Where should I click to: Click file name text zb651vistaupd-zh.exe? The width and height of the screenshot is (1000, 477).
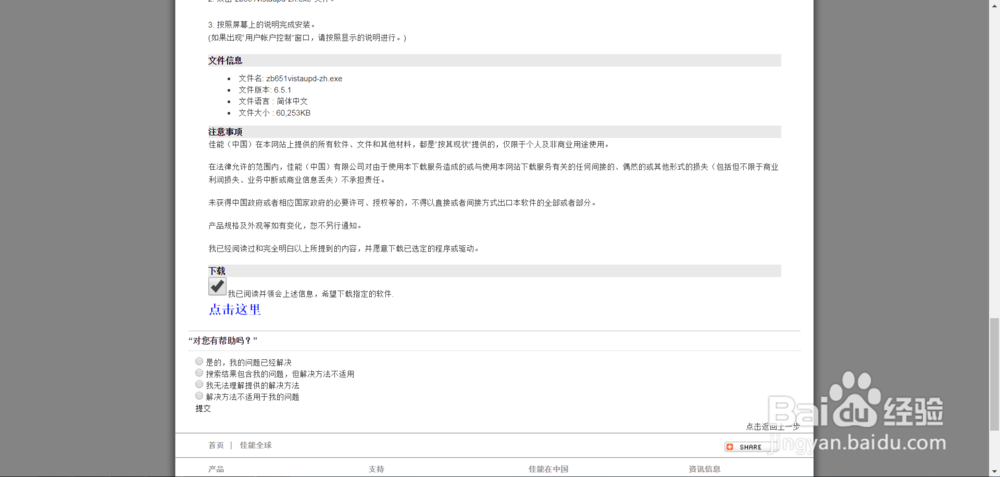tap(304, 78)
